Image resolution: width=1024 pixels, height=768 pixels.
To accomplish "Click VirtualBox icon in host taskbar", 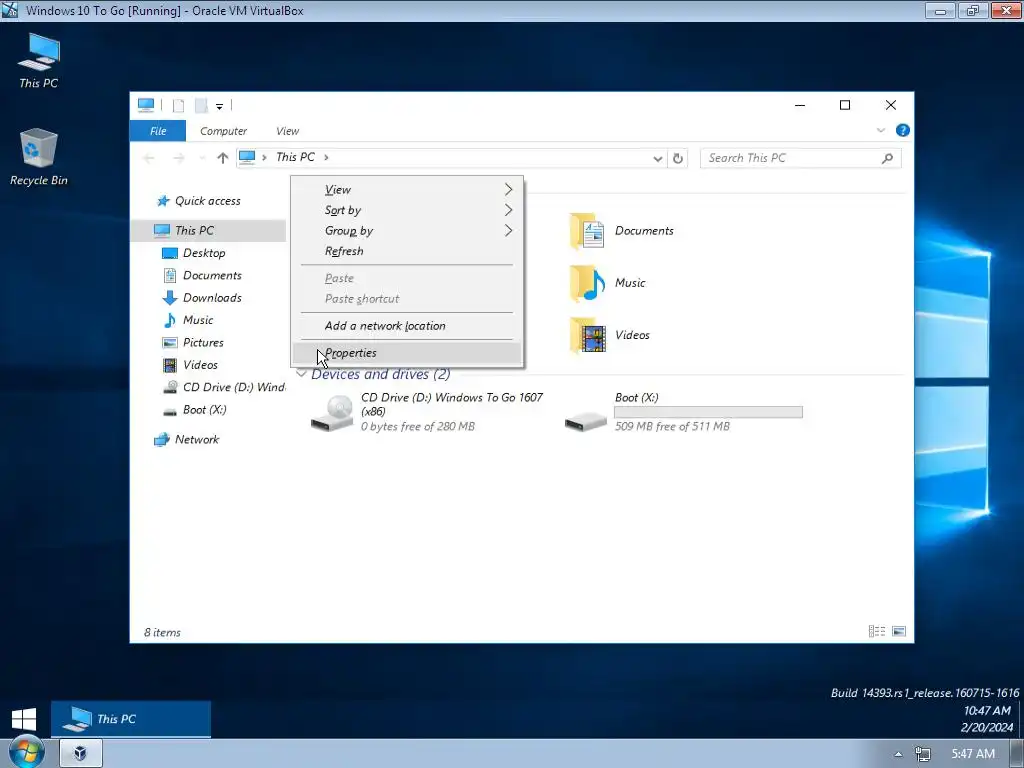I will (81, 753).
